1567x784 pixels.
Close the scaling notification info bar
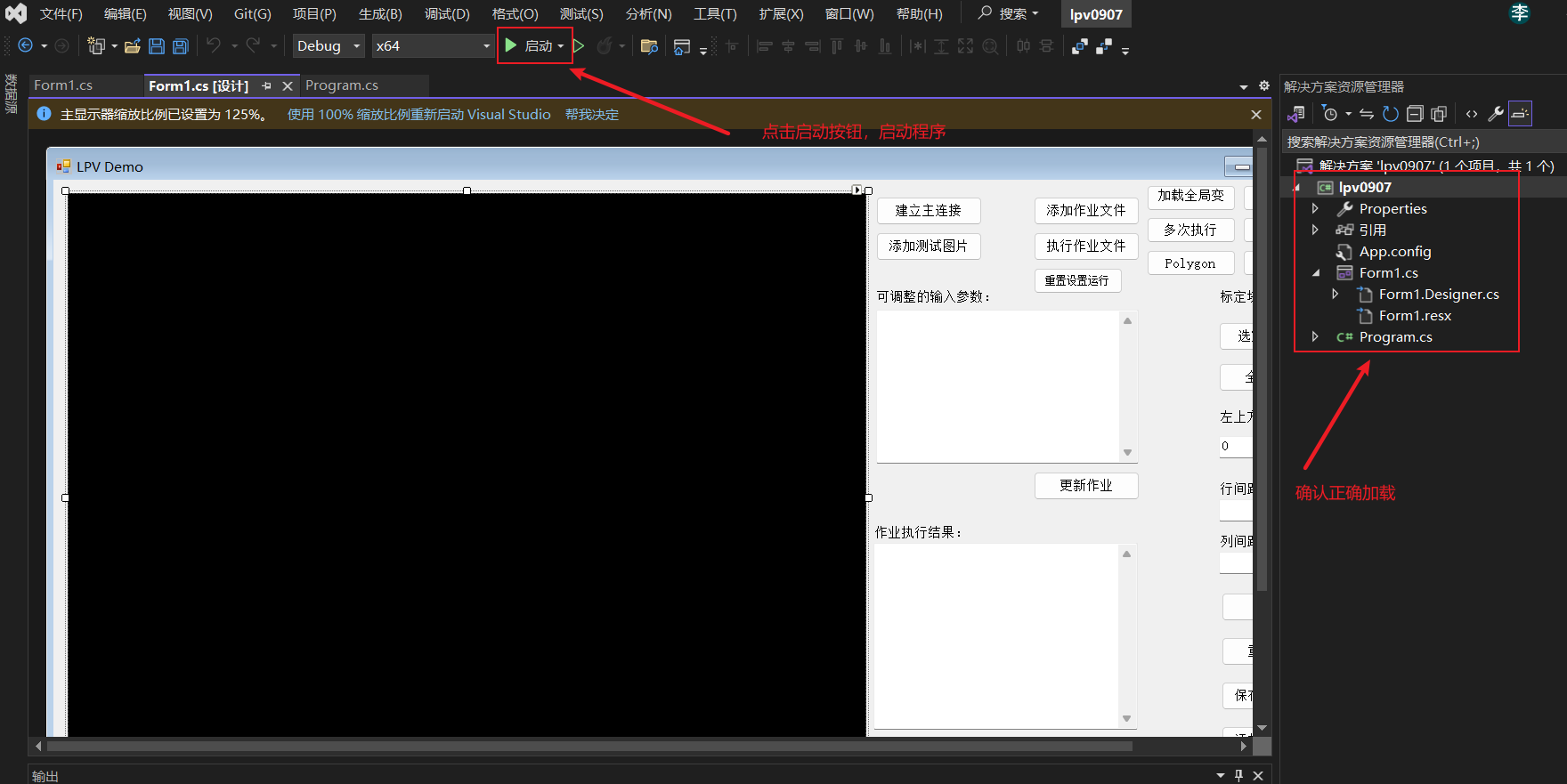pyautogui.click(x=1256, y=115)
